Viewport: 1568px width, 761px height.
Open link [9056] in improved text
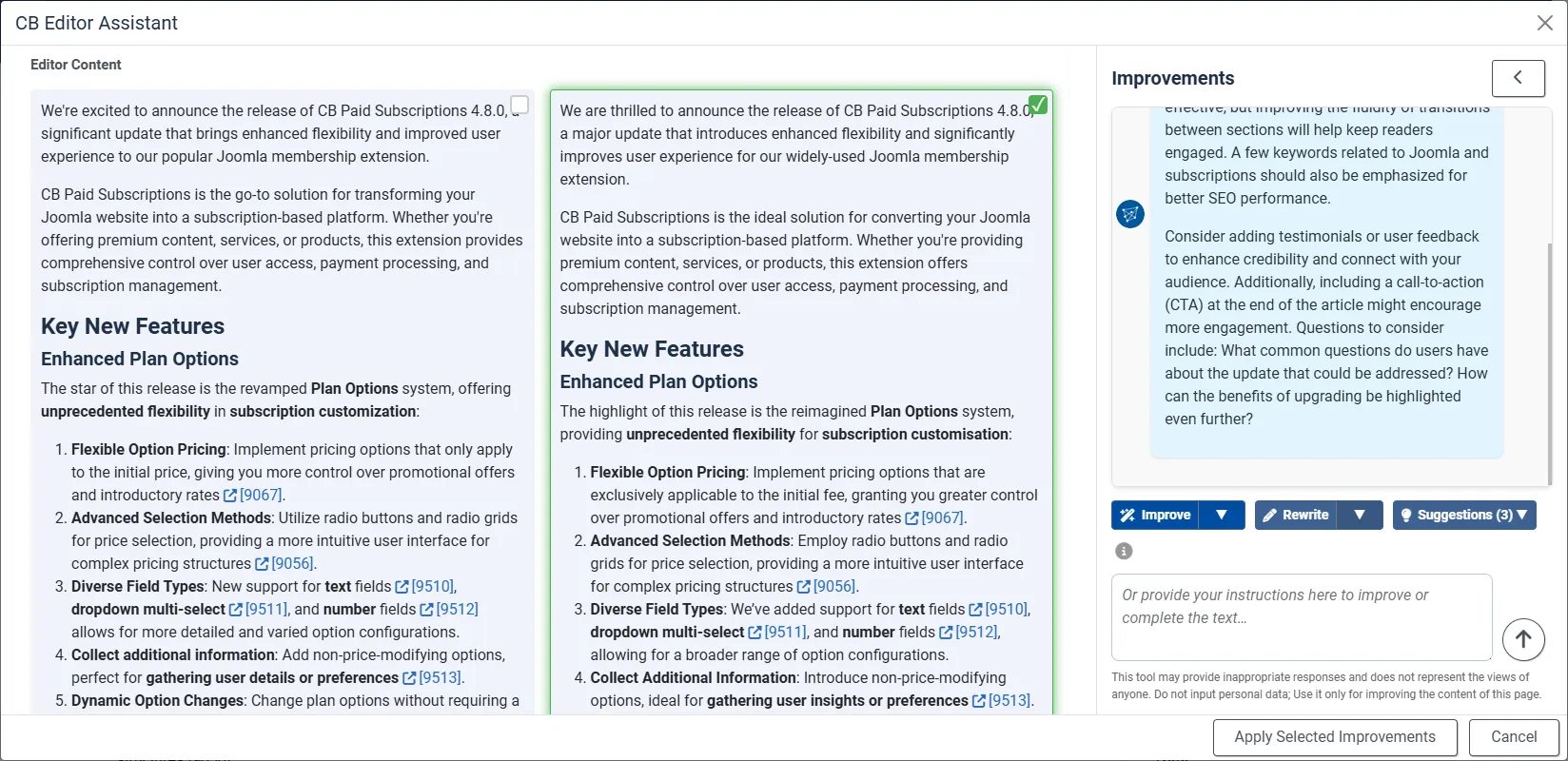(x=827, y=586)
